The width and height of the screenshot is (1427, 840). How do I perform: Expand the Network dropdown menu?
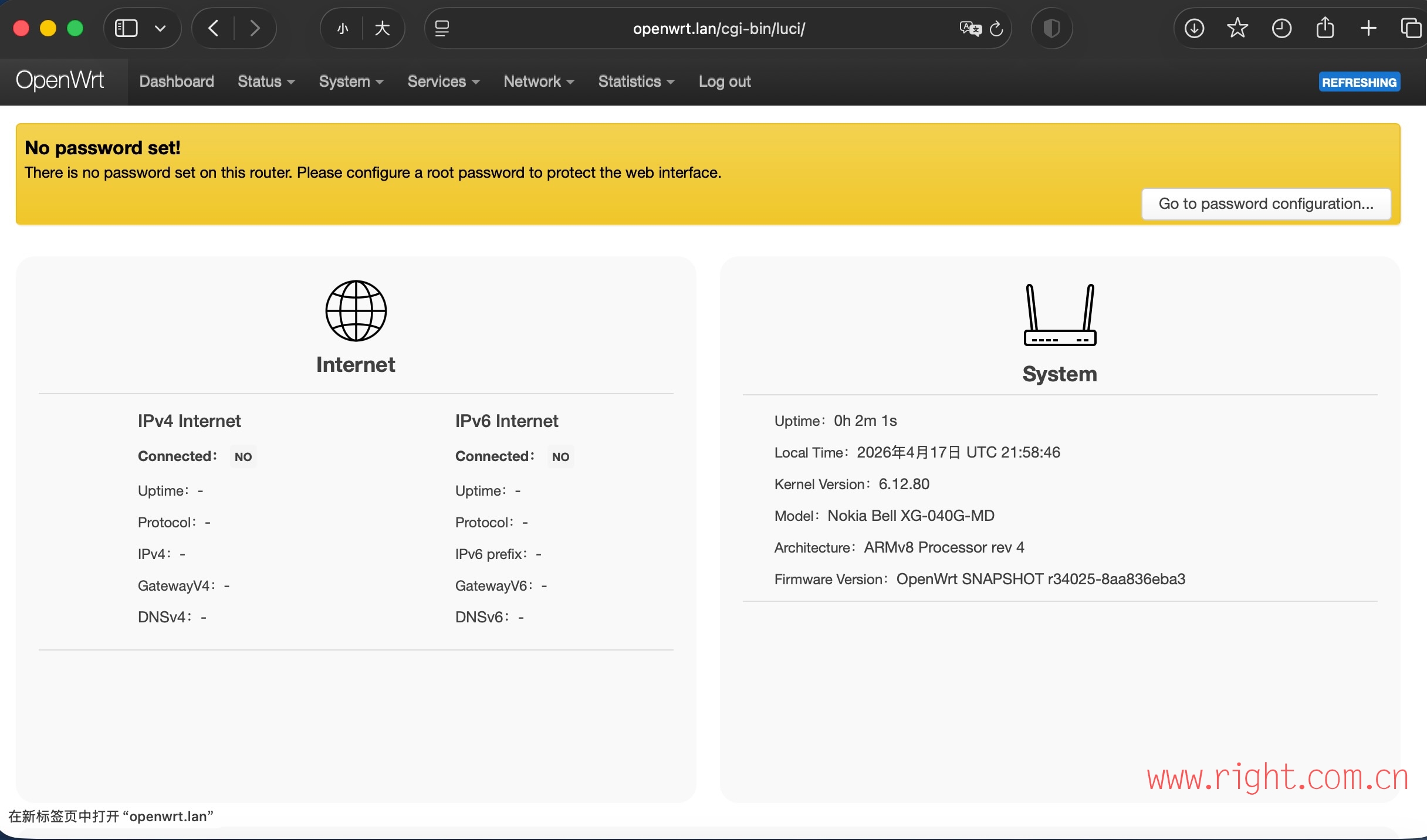pyautogui.click(x=539, y=82)
